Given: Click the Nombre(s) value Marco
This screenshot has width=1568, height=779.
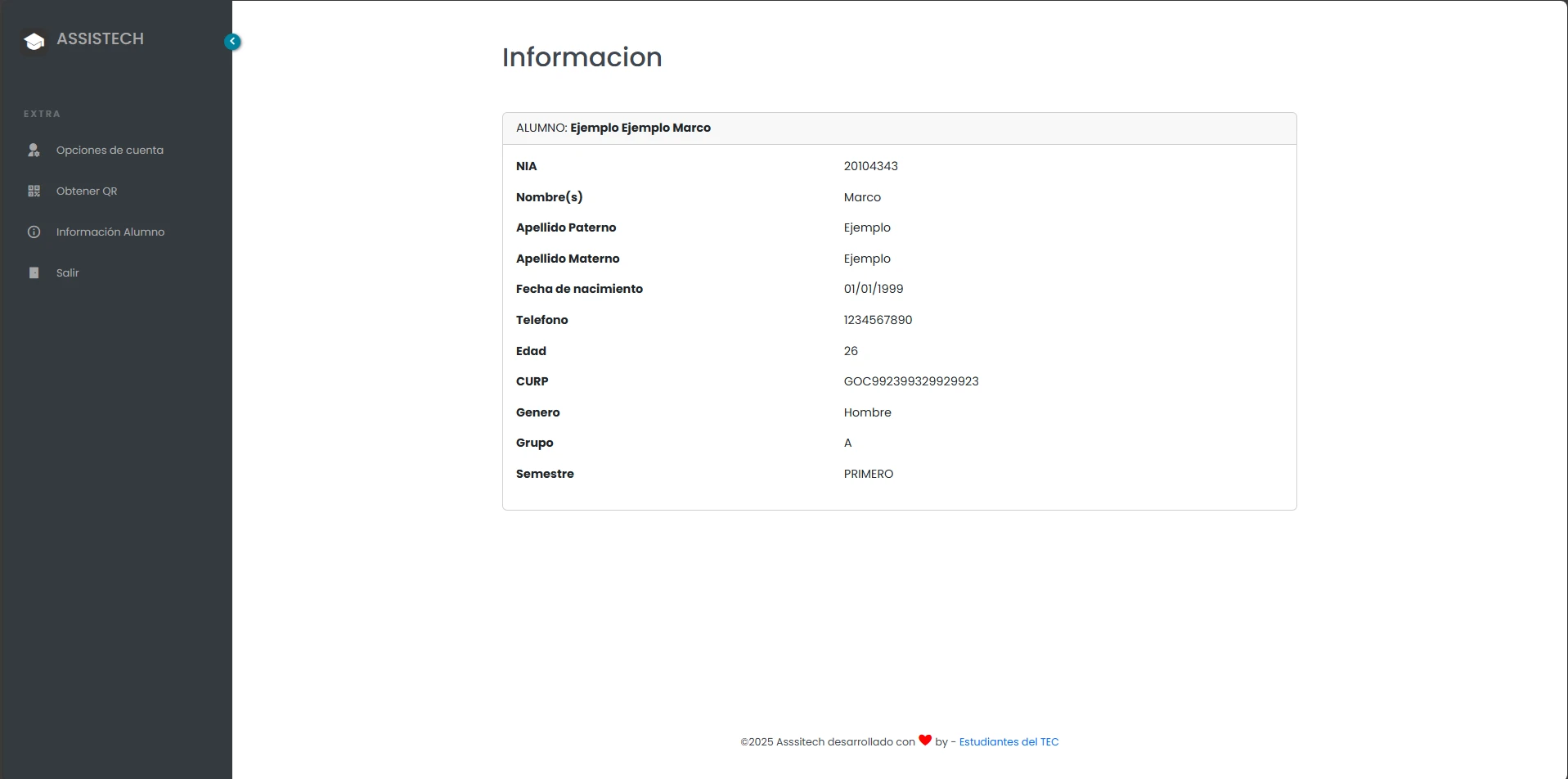Looking at the screenshot, I should tap(862, 197).
